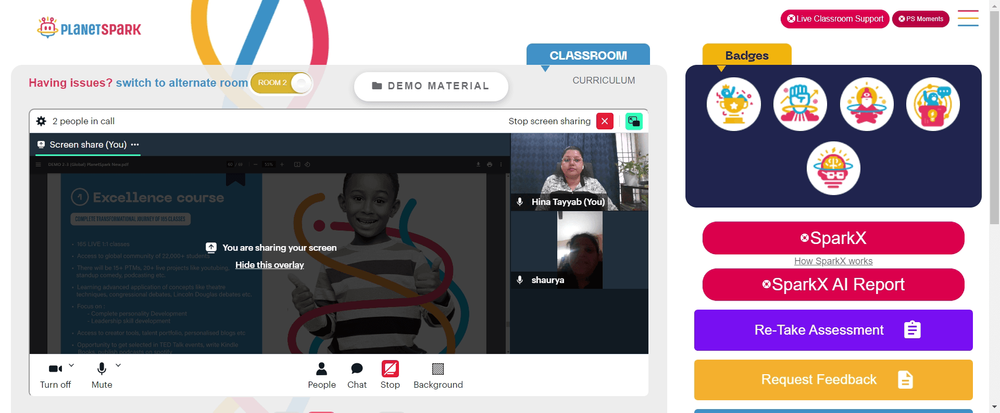
Task: Click 'switch to alternate room' text
Action: pyautogui.click(x=182, y=83)
